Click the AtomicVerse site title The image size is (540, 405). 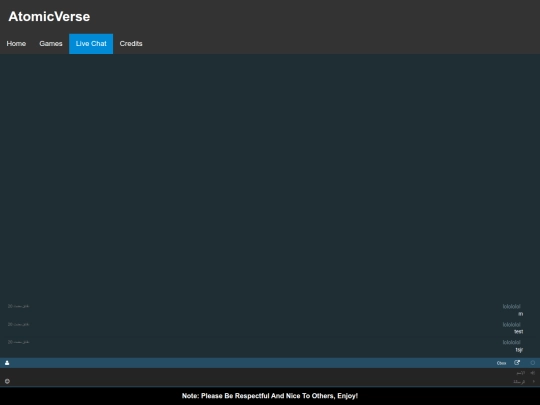(x=49, y=17)
